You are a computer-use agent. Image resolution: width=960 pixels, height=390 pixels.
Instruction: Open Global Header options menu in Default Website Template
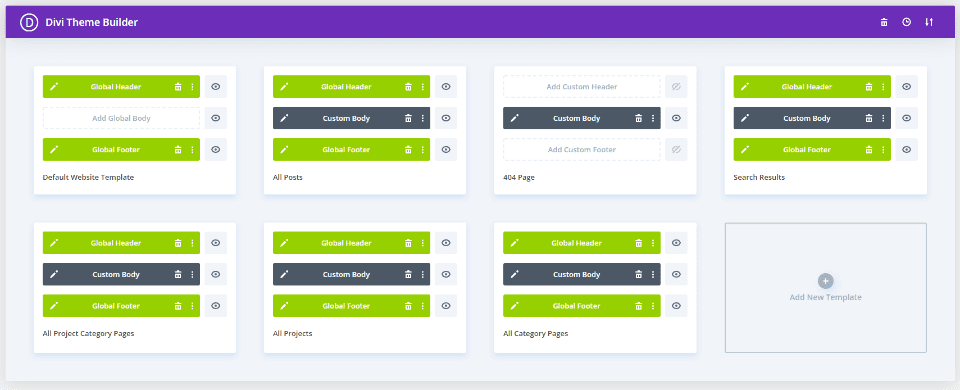(192, 87)
